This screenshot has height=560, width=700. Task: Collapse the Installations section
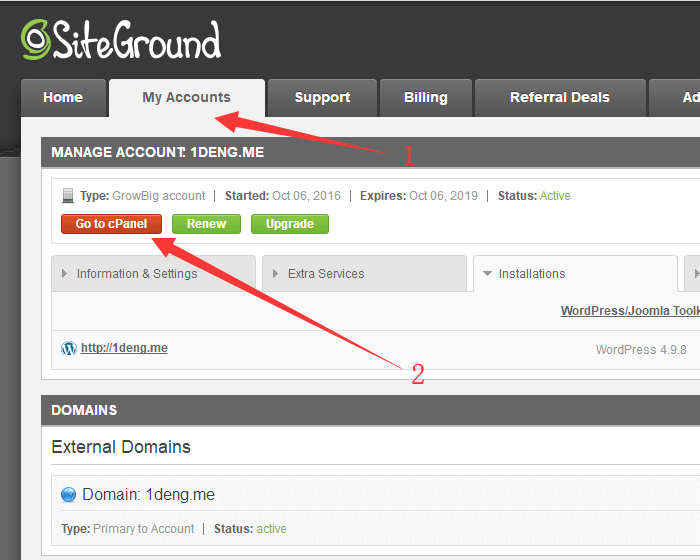pos(531,274)
